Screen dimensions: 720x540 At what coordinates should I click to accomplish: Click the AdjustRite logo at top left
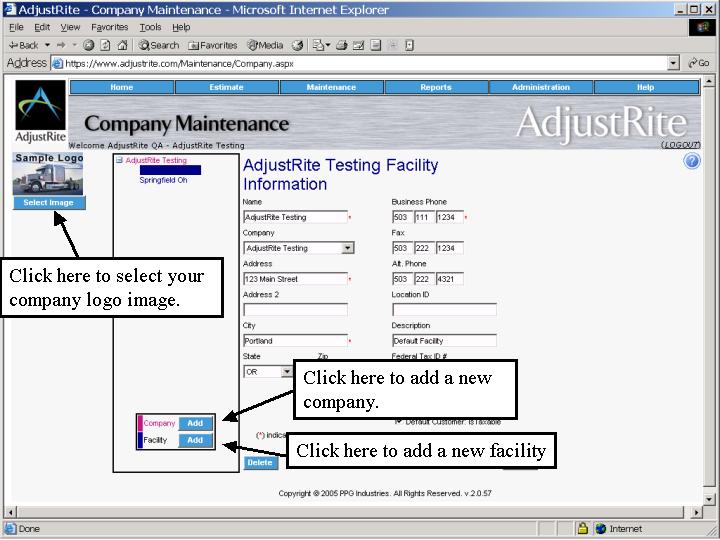(40, 111)
